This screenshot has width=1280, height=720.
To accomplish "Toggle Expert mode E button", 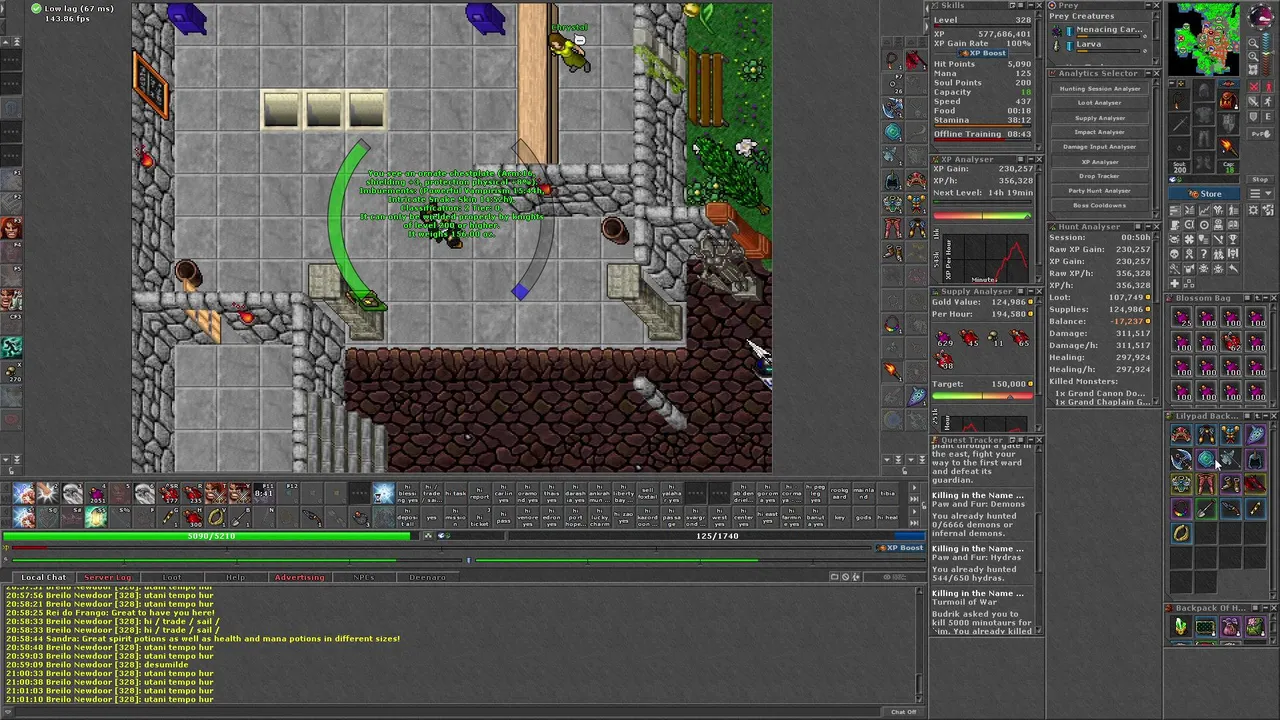I will pos(1267,116).
